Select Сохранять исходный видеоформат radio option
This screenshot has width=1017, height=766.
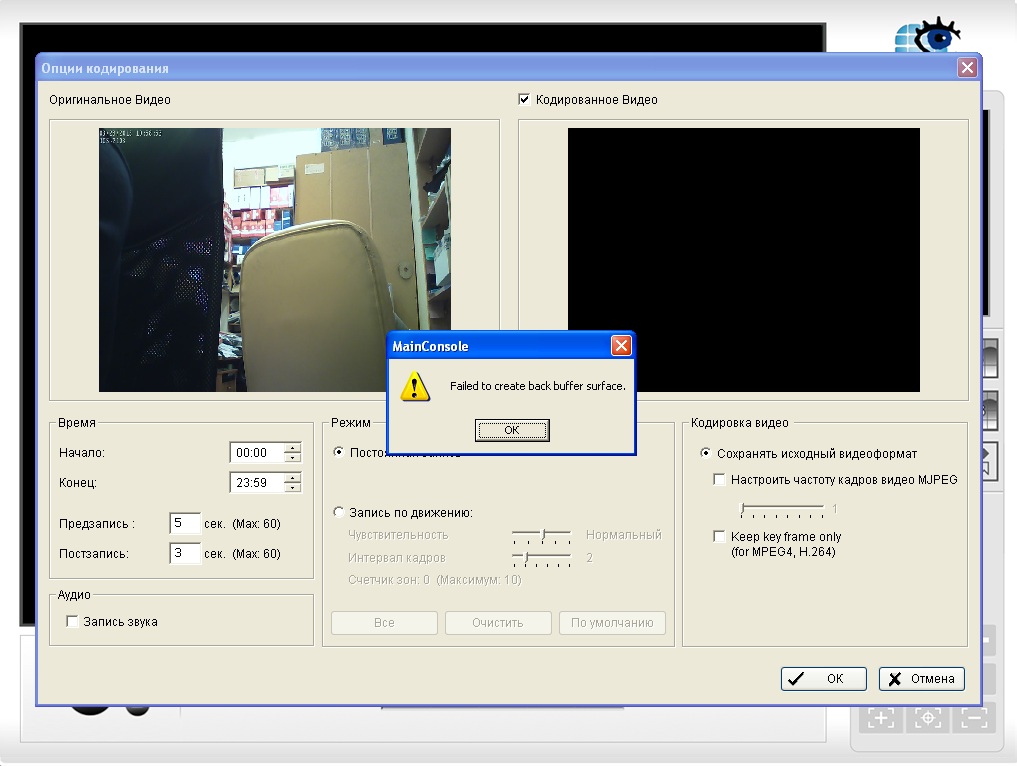tap(706, 454)
